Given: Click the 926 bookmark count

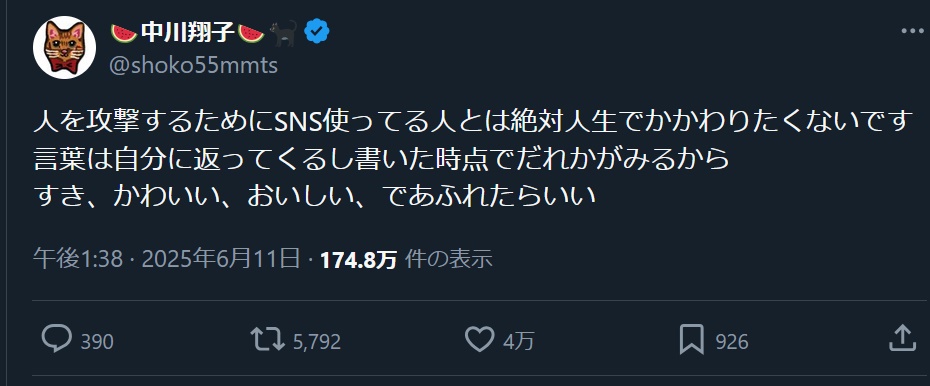Looking at the screenshot, I should [x=732, y=342].
